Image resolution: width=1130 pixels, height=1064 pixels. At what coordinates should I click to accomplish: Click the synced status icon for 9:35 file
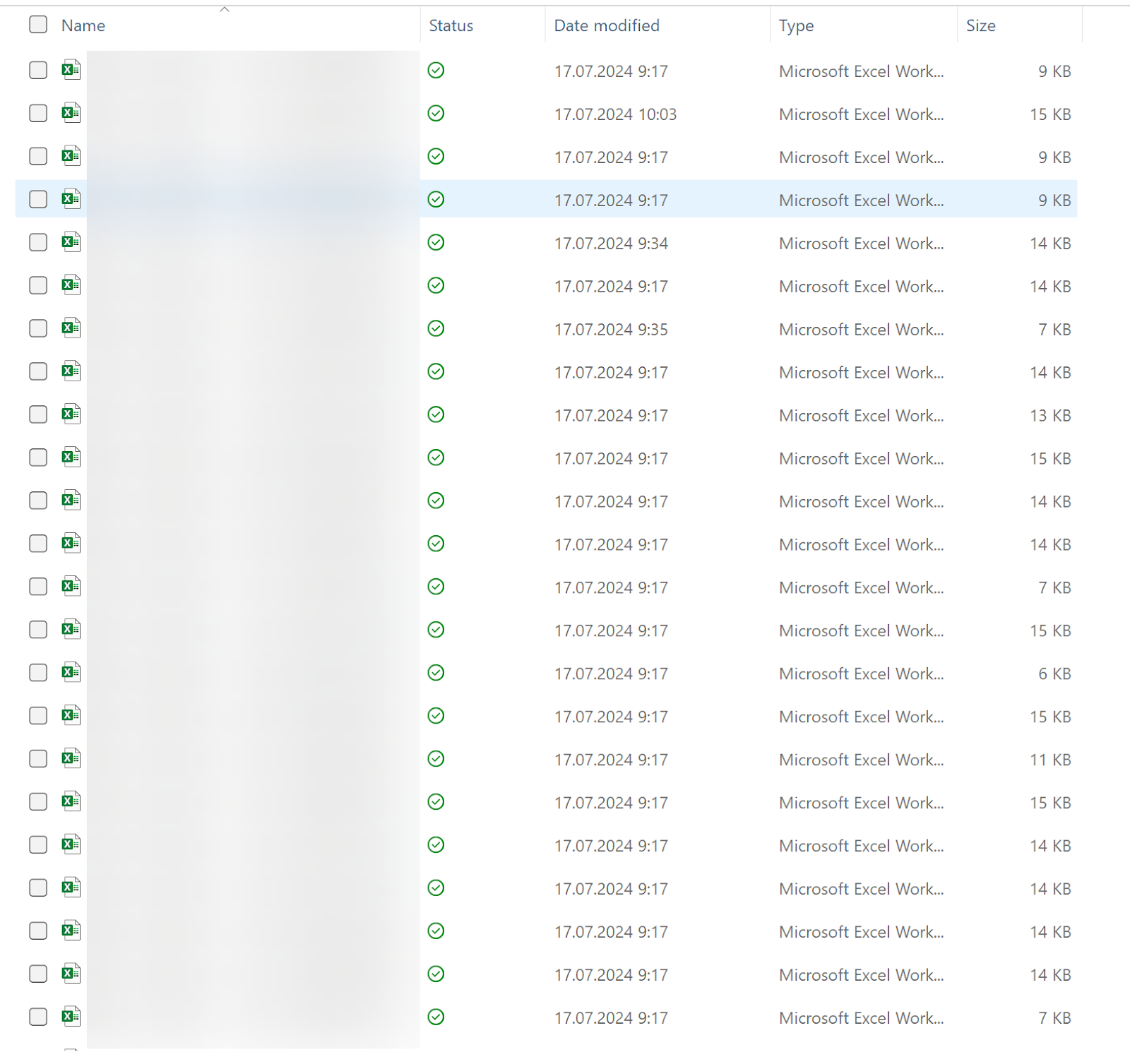tap(436, 328)
